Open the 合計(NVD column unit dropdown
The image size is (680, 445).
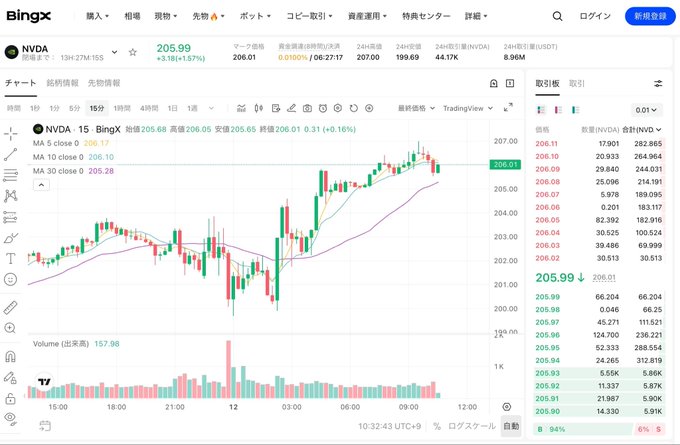[x=642, y=130]
